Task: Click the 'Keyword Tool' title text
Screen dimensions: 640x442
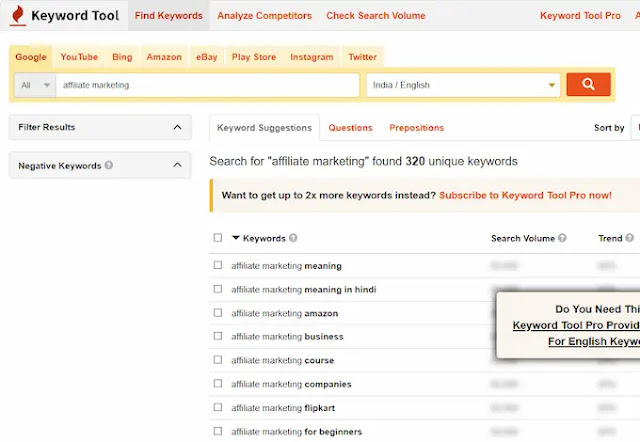Action: (75, 16)
